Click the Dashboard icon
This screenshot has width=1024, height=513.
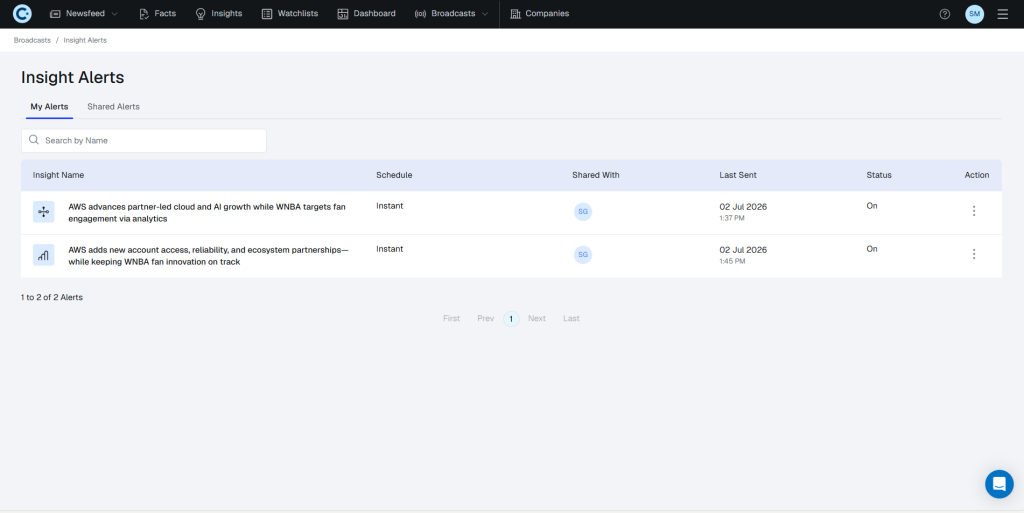343,14
